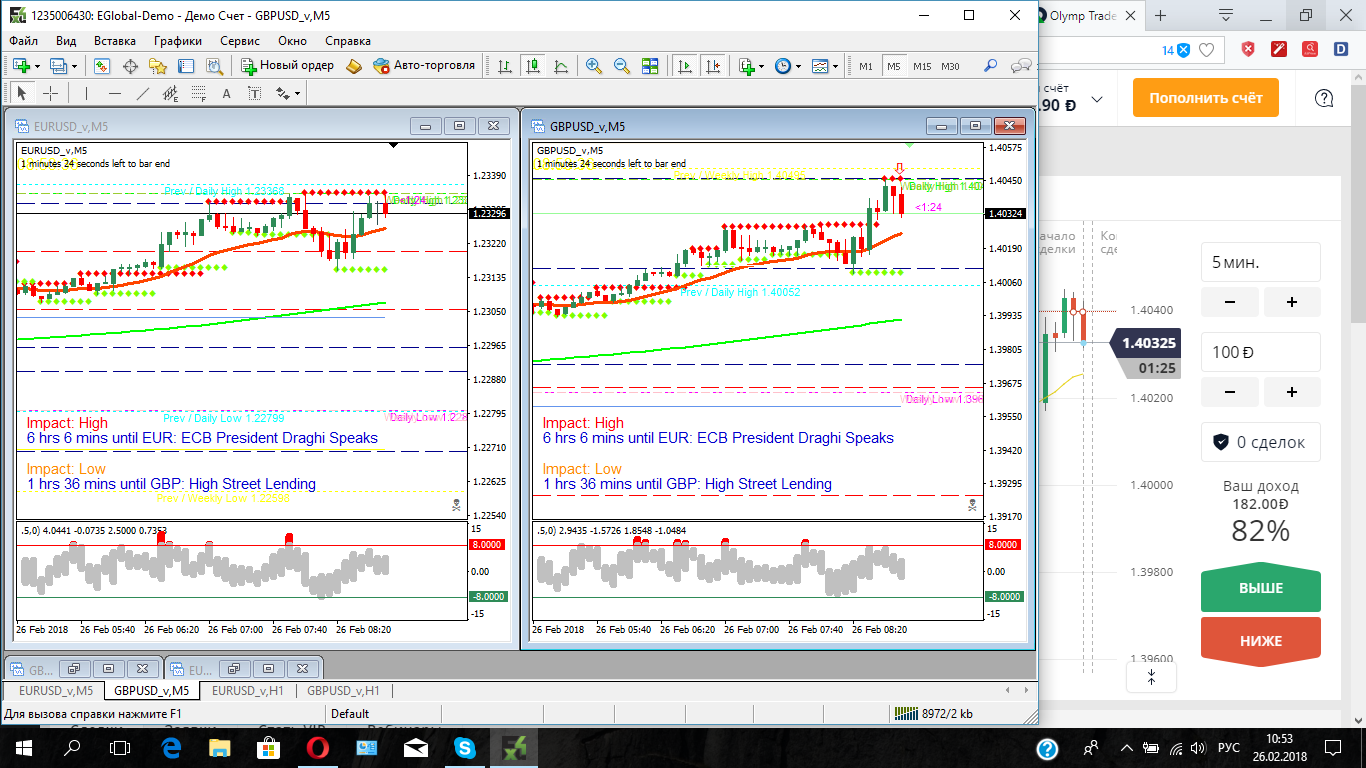Screen dimensions: 1366x768
Task: Click the Data Window crosshair-circle icon
Action: click(x=130, y=66)
